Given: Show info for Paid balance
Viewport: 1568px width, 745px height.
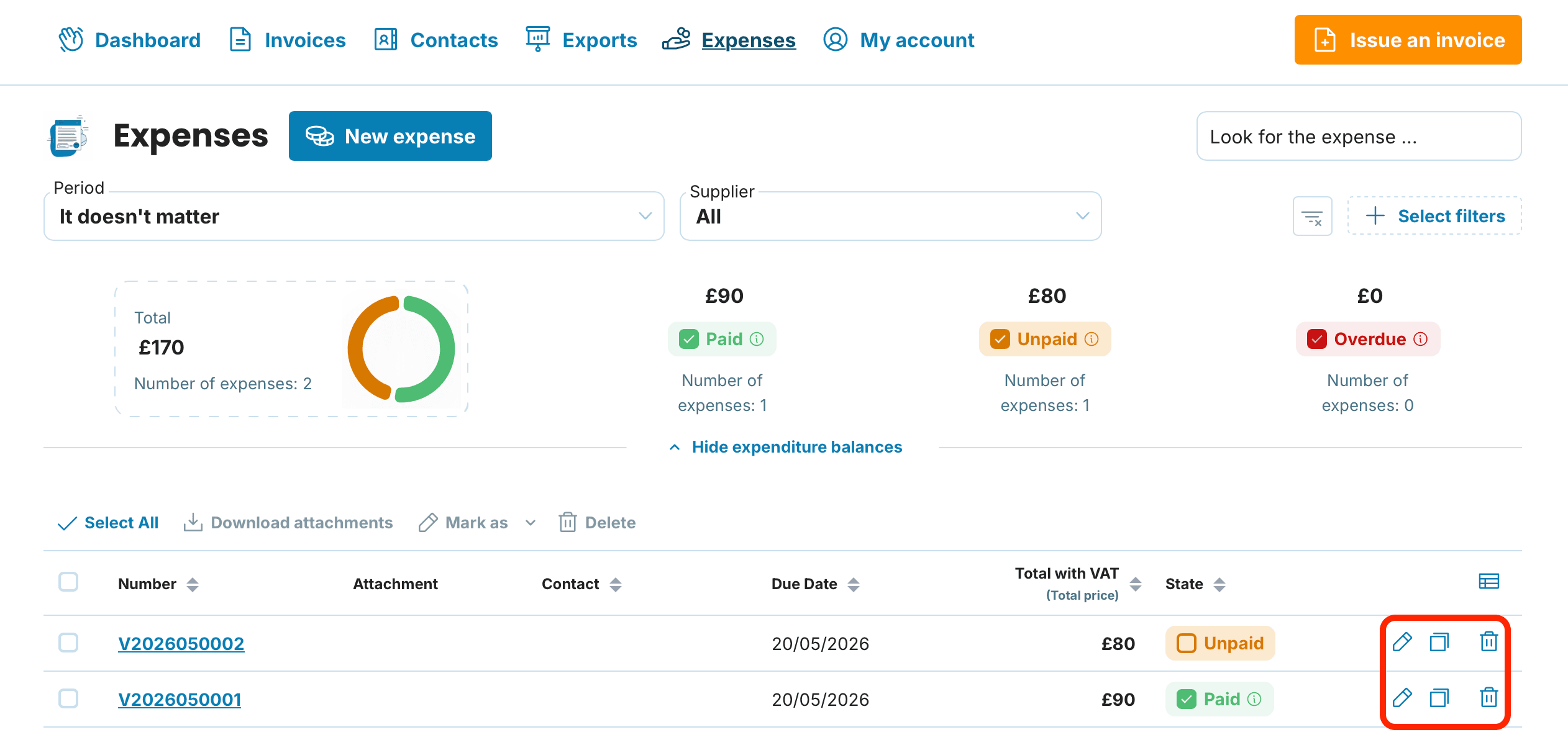Looking at the screenshot, I should point(757,339).
